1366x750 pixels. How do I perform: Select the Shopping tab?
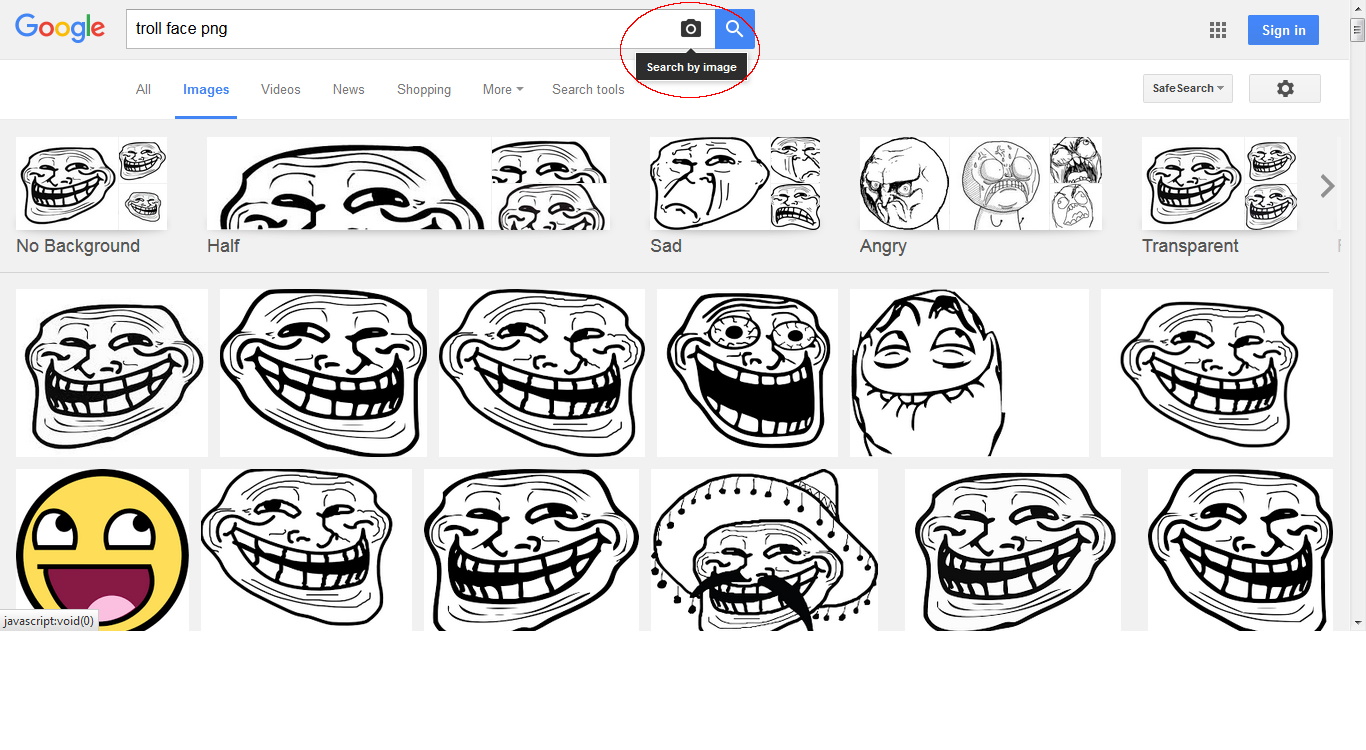coord(424,90)
